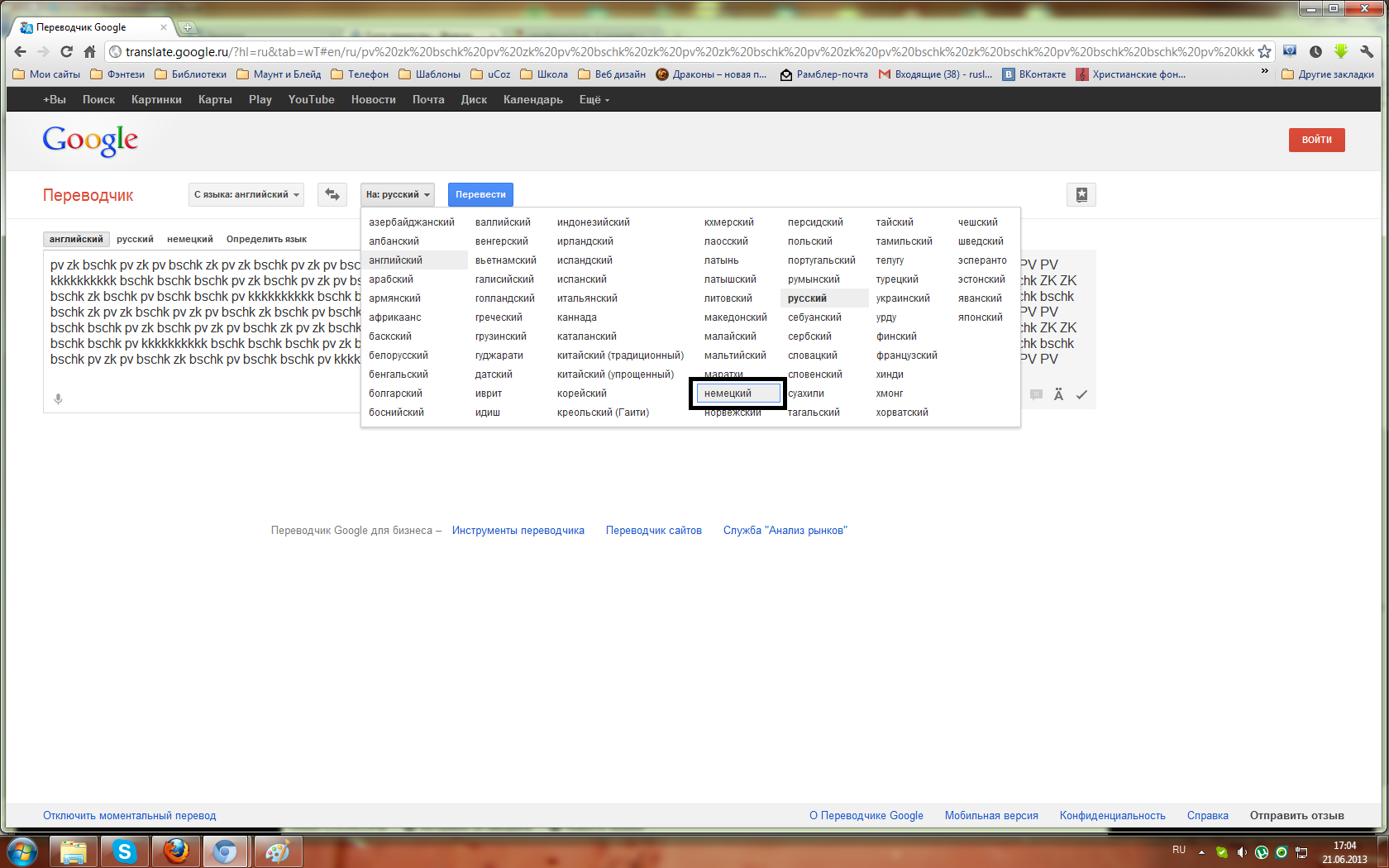This screenshot has width=1389, height=868.
Task: Open Windows Explorer taskbar icon
Action: (74, 851)
